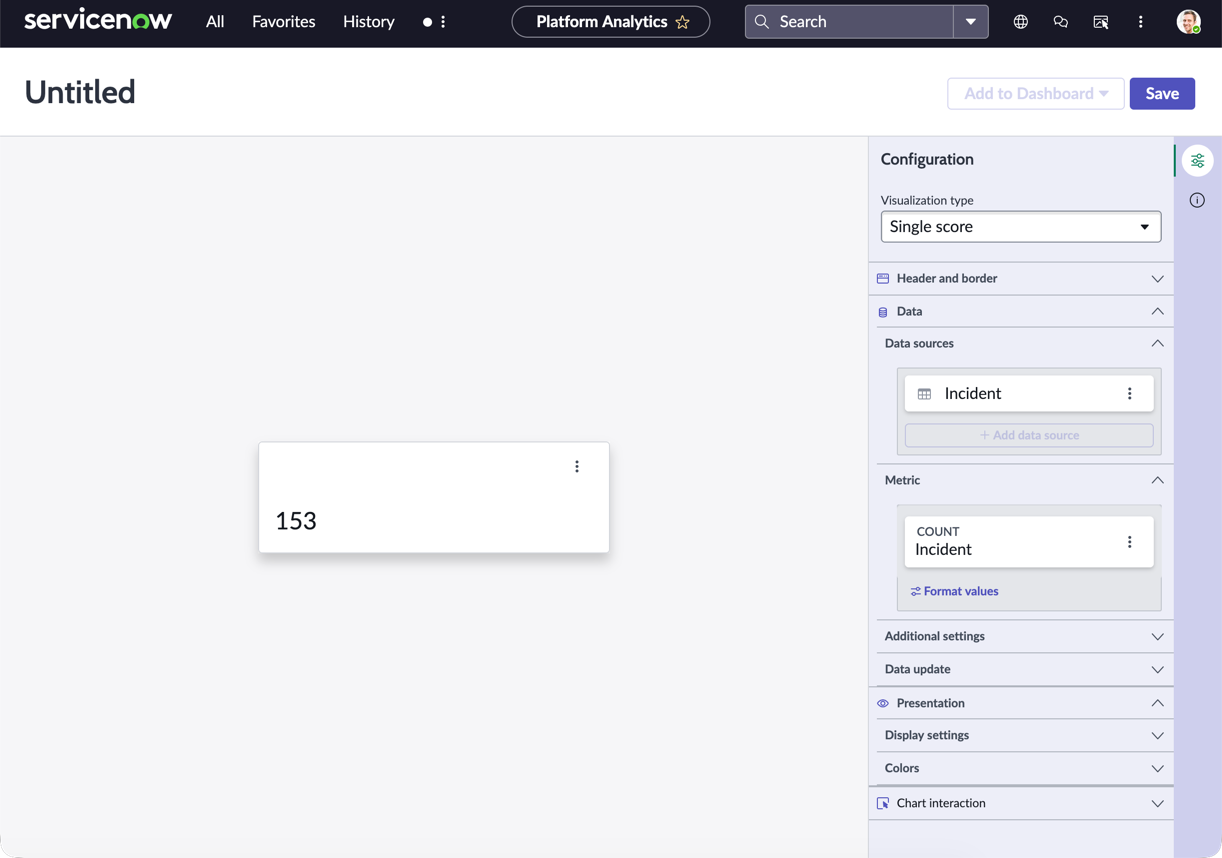The height and width of the screenshot is (858, 1222).
Task: Open the search scope dropdown arrow
Action: pyautogui.click(x=971, y=21)
